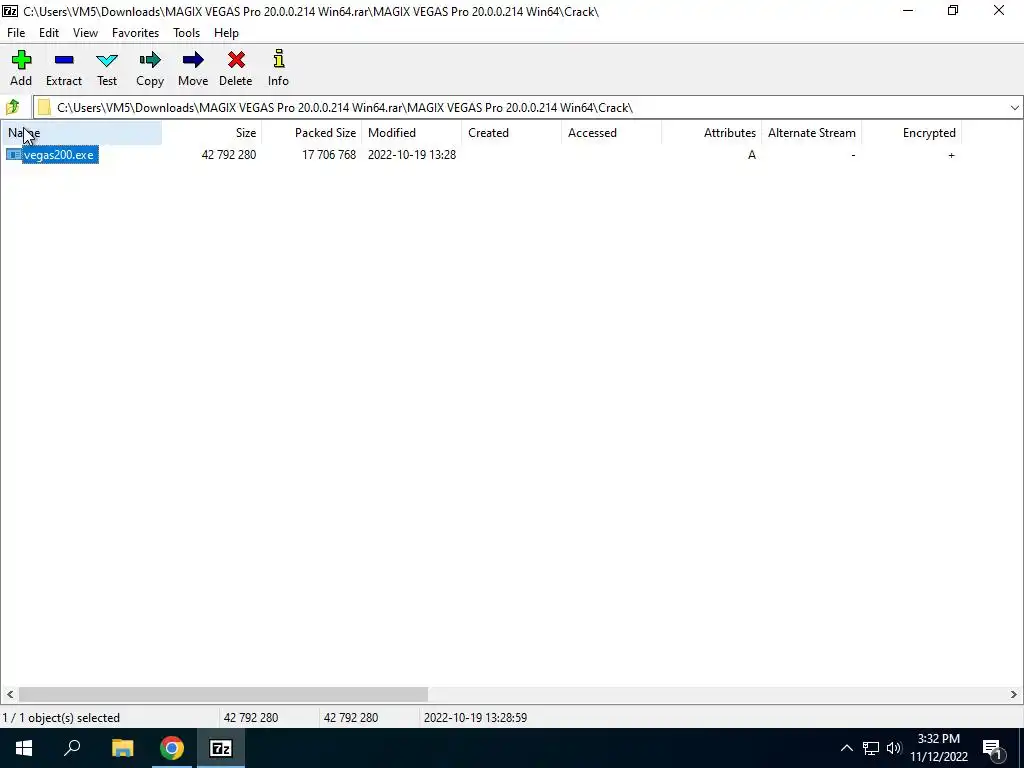Viewport: 1024px width, 768px height.
Task: Open the File menu
Action: 16,33
